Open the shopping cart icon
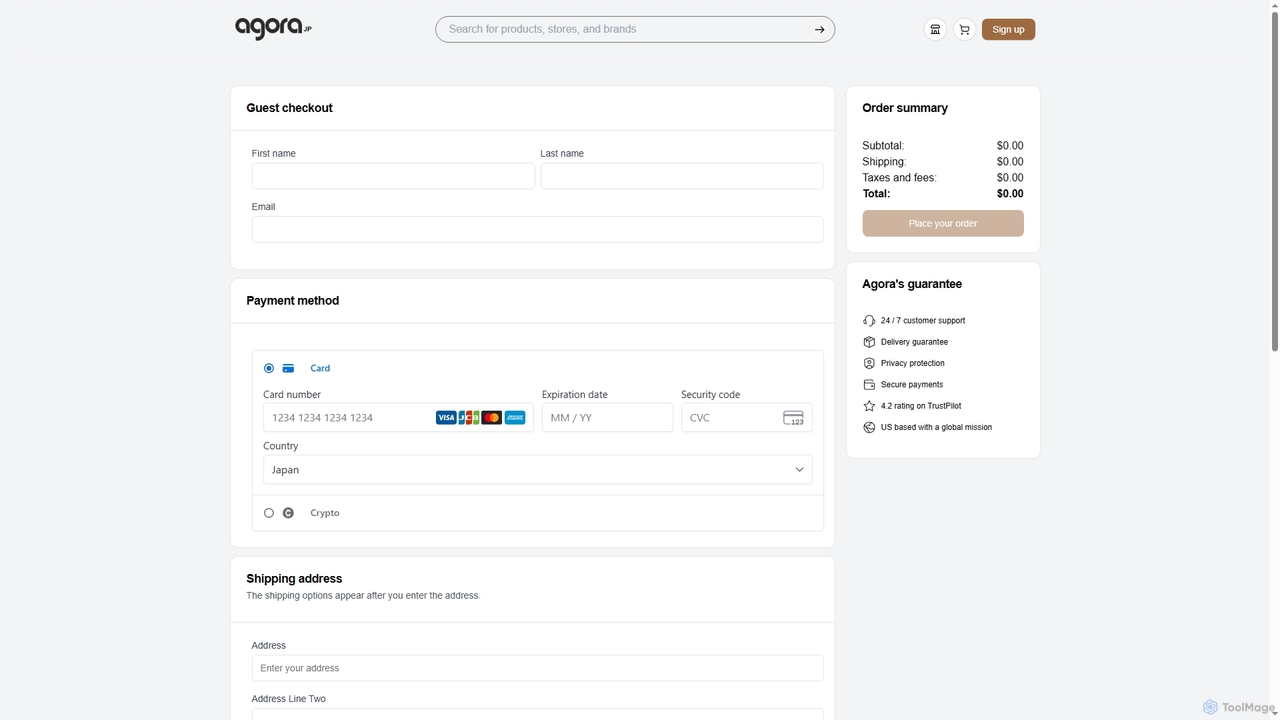 click(x=964, y=29)
